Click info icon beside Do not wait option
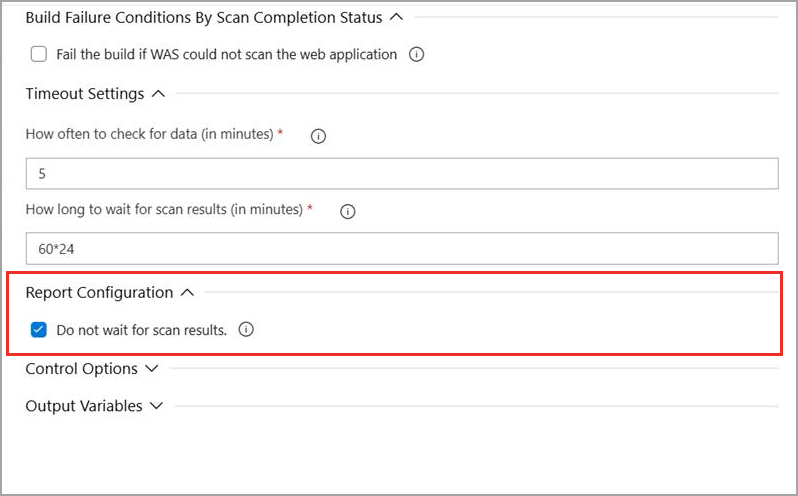Image resolution: width=798 pixels, height=496 pixels. [x=247, y=329]
